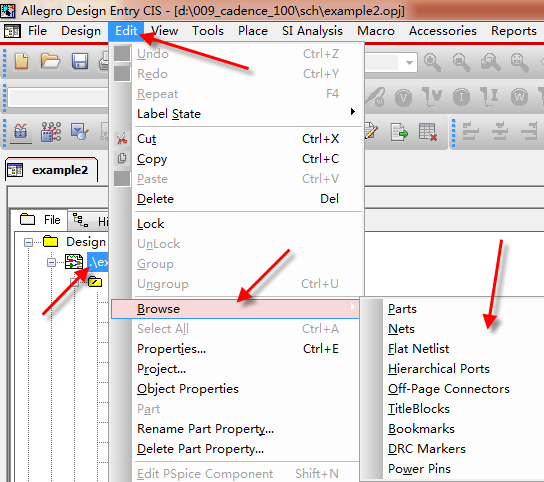Click the Zoom Out magnifier icon

point(461,63)
